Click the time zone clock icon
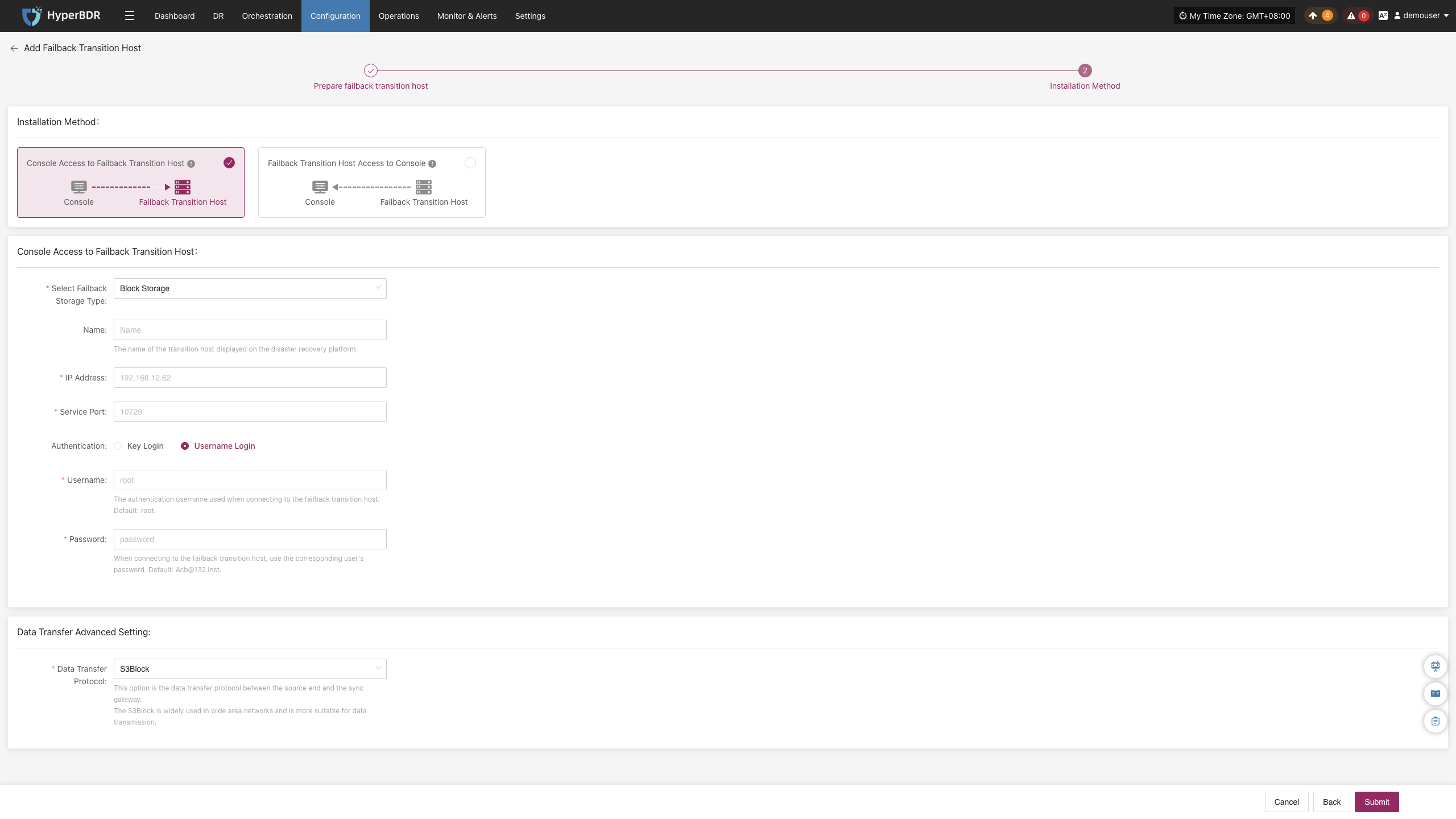1456x819 pixels. [x=1183, y=16]
